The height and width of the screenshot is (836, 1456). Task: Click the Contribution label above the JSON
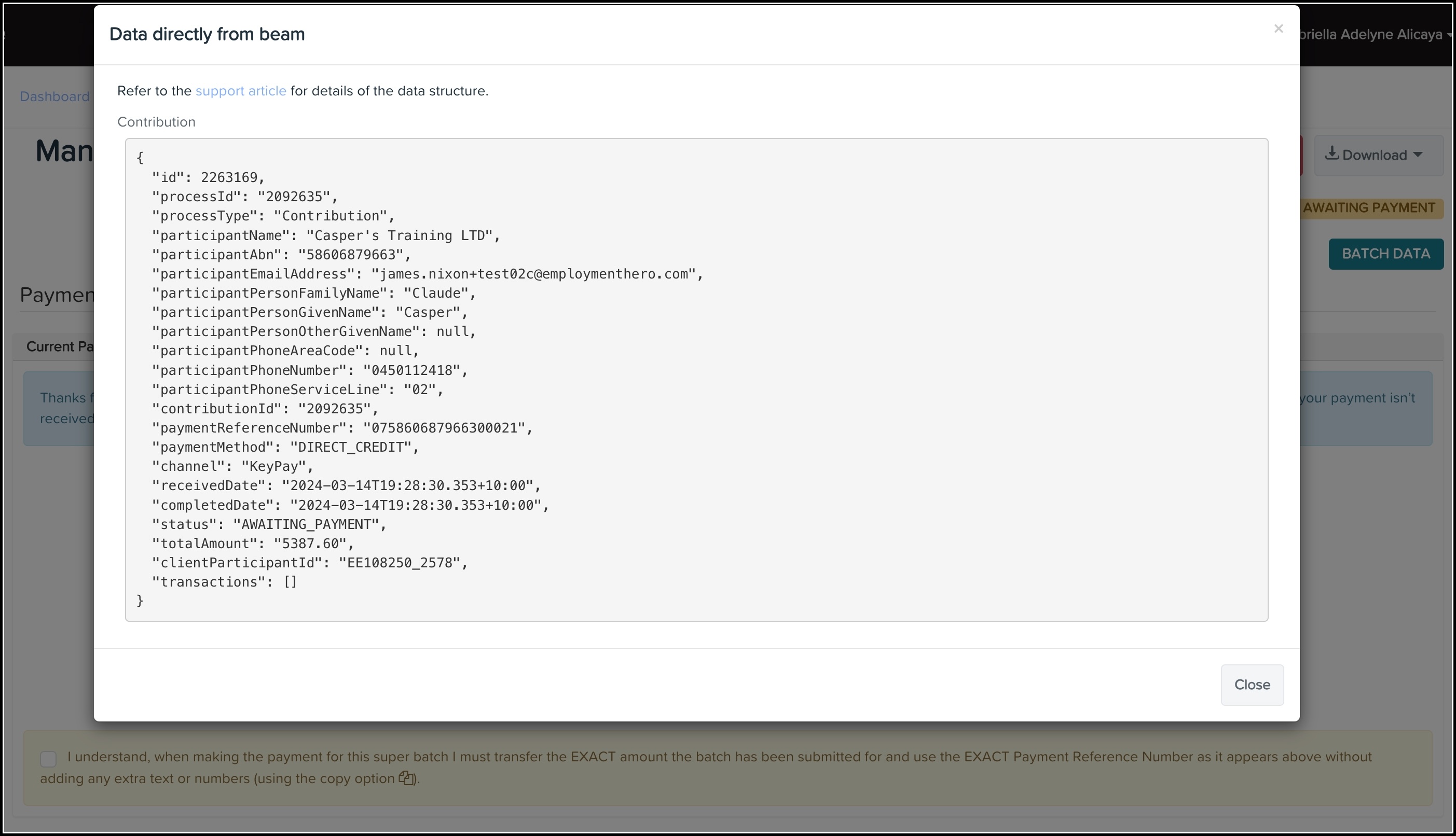156,122
